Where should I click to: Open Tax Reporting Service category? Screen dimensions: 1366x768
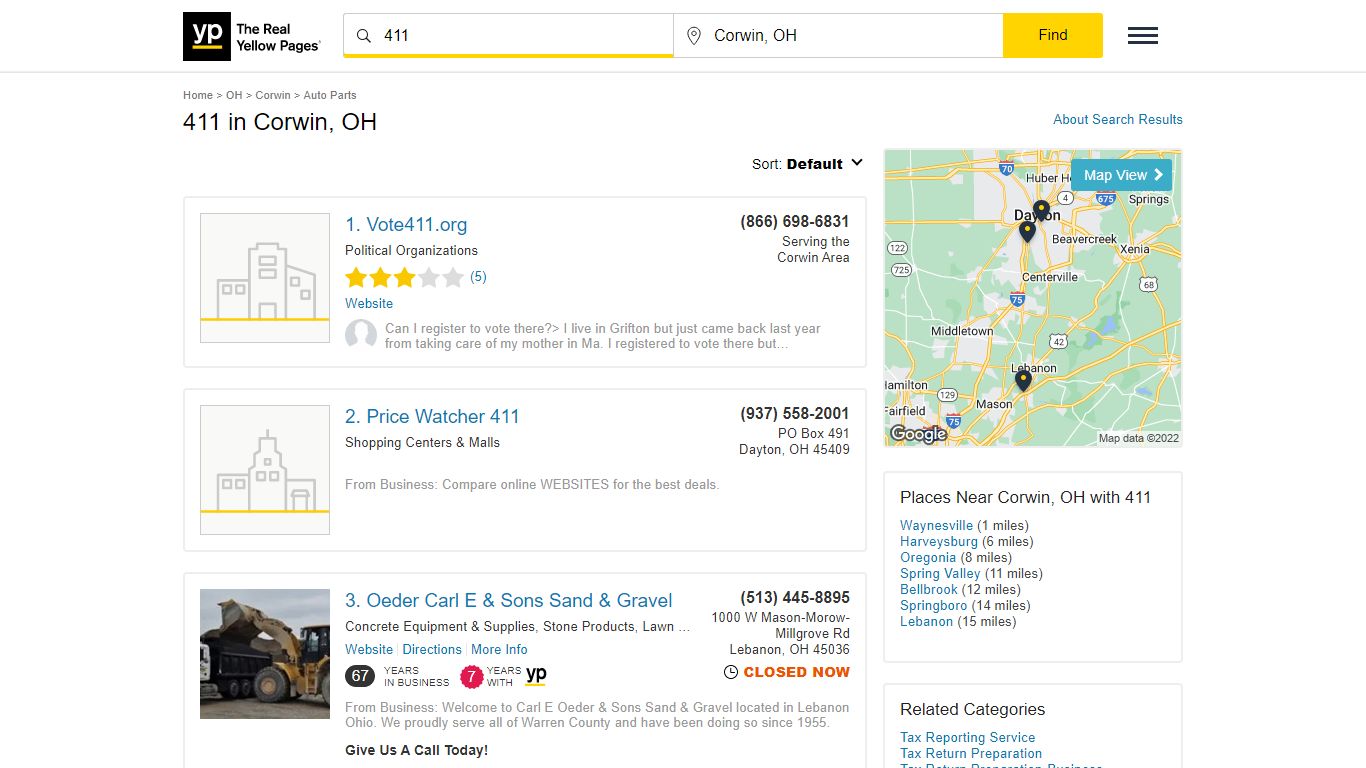968,737
